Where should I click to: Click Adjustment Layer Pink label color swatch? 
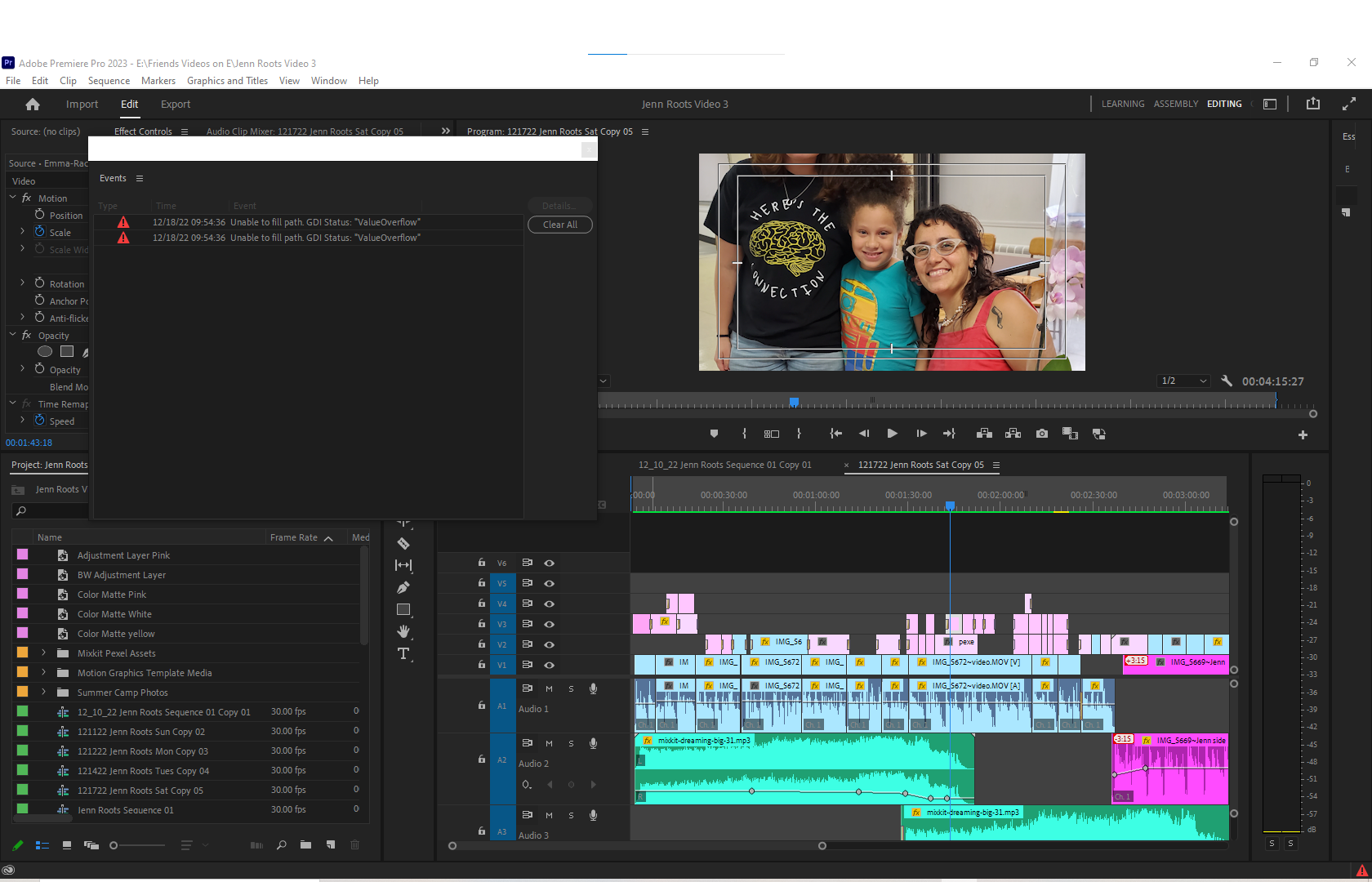tap(23, 555)
